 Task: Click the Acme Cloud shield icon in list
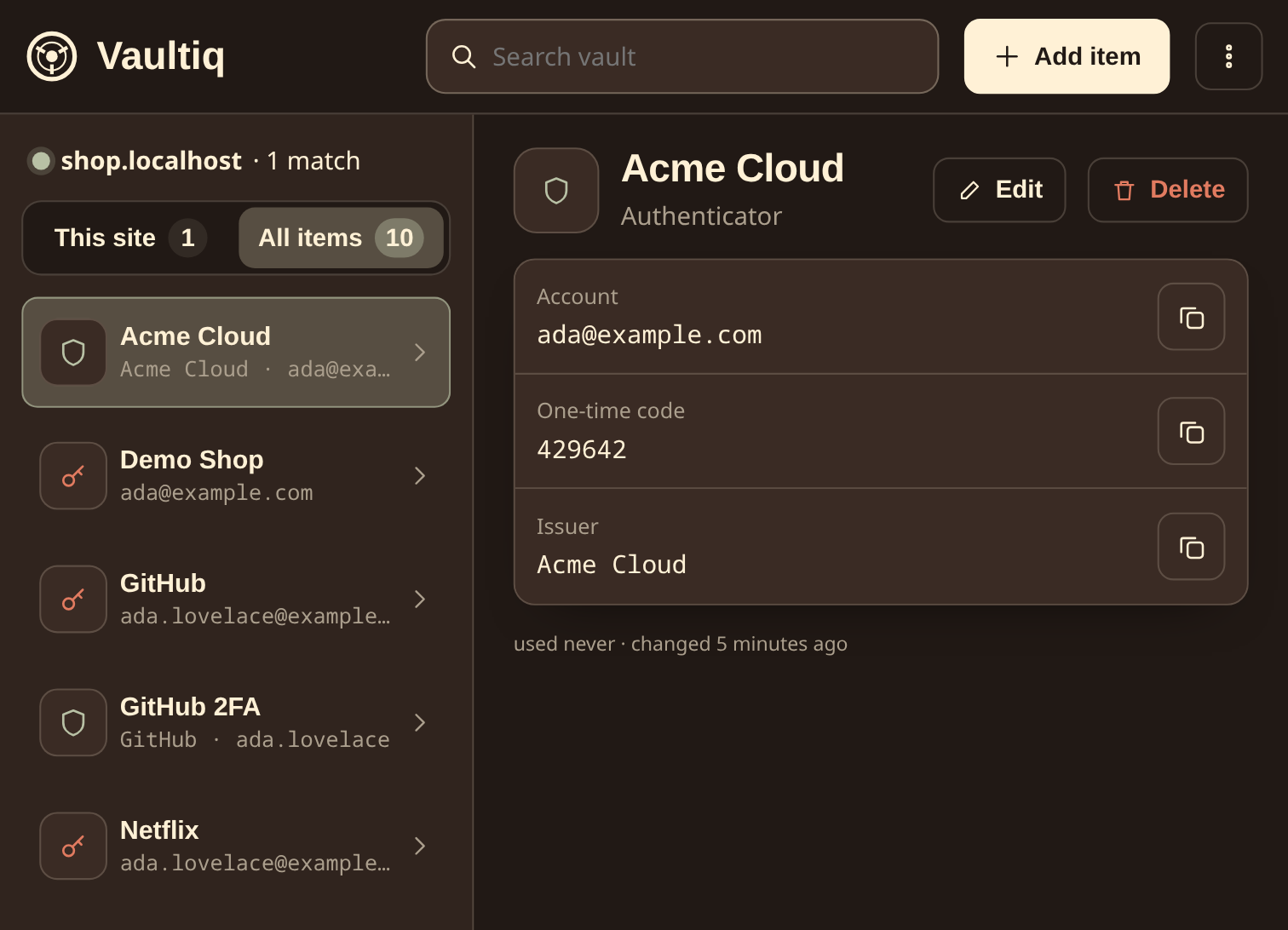click(x=73, y=353)
